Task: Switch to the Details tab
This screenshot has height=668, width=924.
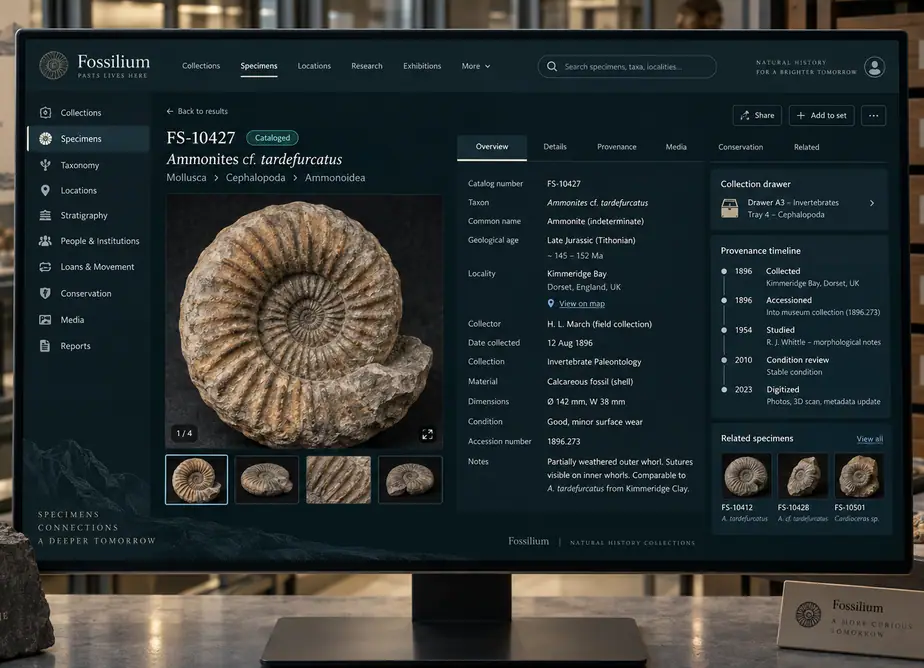Action: coord(555,147)
